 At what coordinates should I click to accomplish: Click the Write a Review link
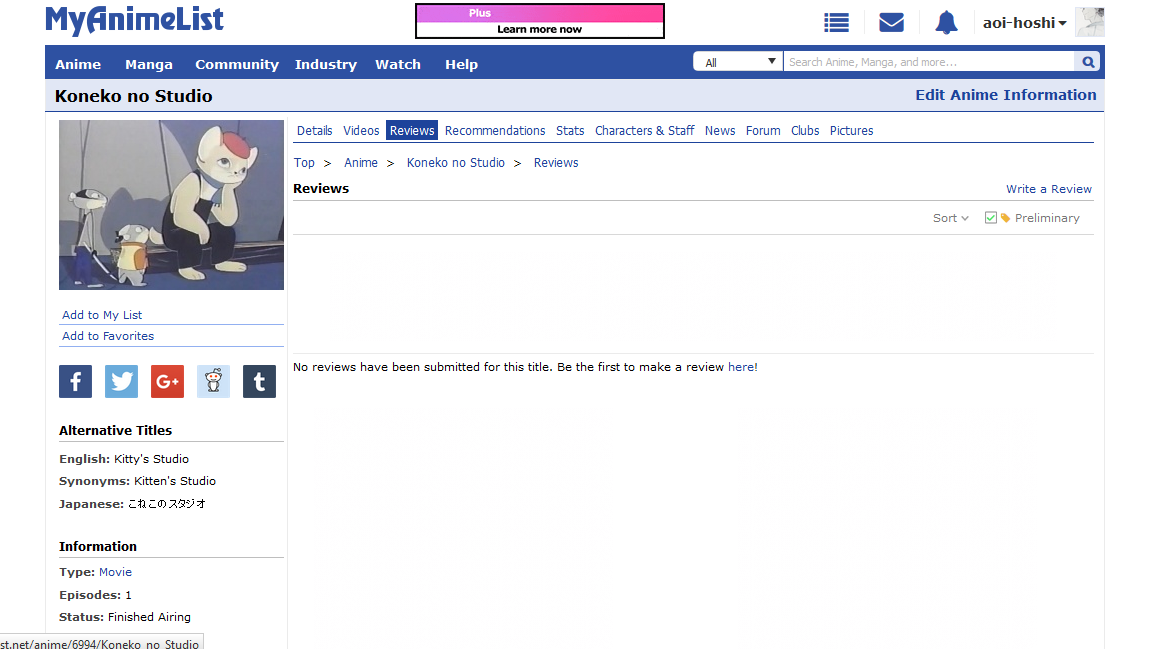coord(1048,189)
